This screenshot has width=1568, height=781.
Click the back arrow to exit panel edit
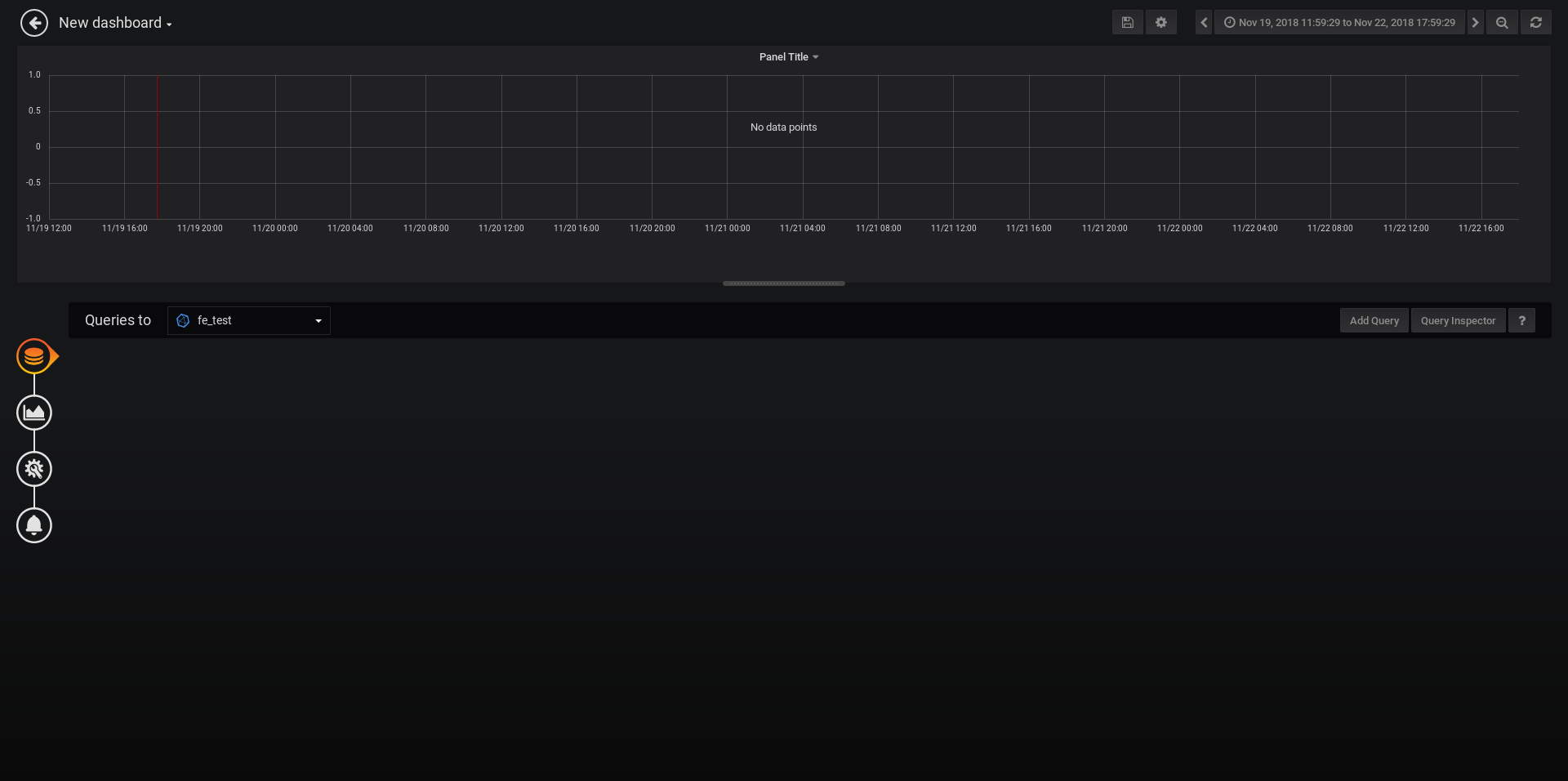(x=34, y=22)
